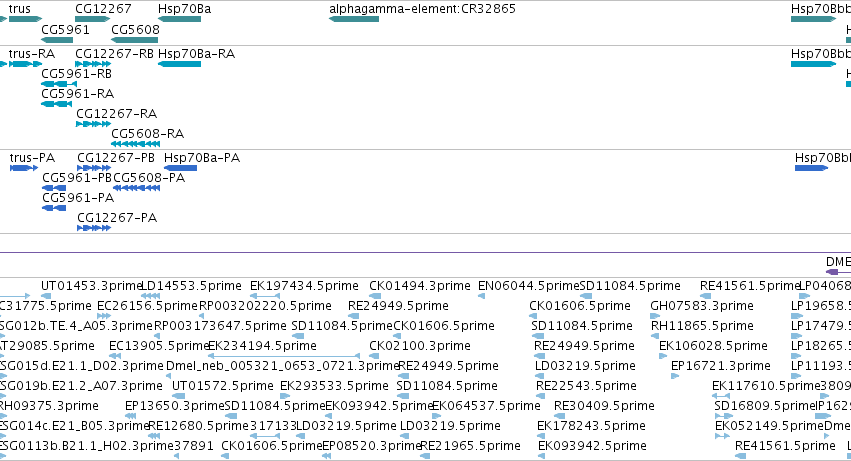This screenshot has height=461, width=851.
Task: Click the RH09375.3prime label
Action: pyautogui.click(x=48, y=406)
